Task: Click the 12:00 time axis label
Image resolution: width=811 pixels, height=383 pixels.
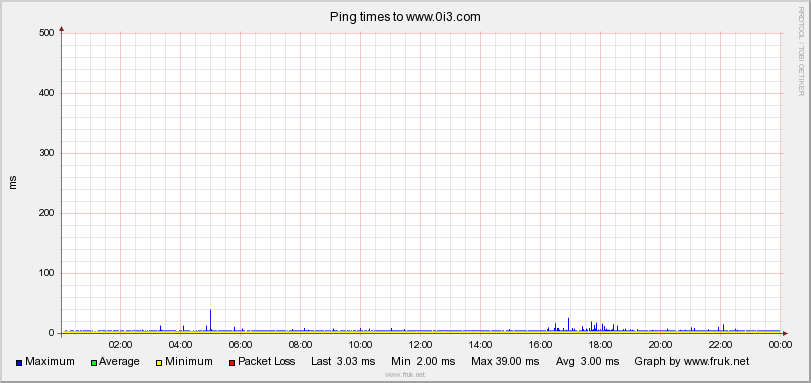Action: click(x=420, y=344)
